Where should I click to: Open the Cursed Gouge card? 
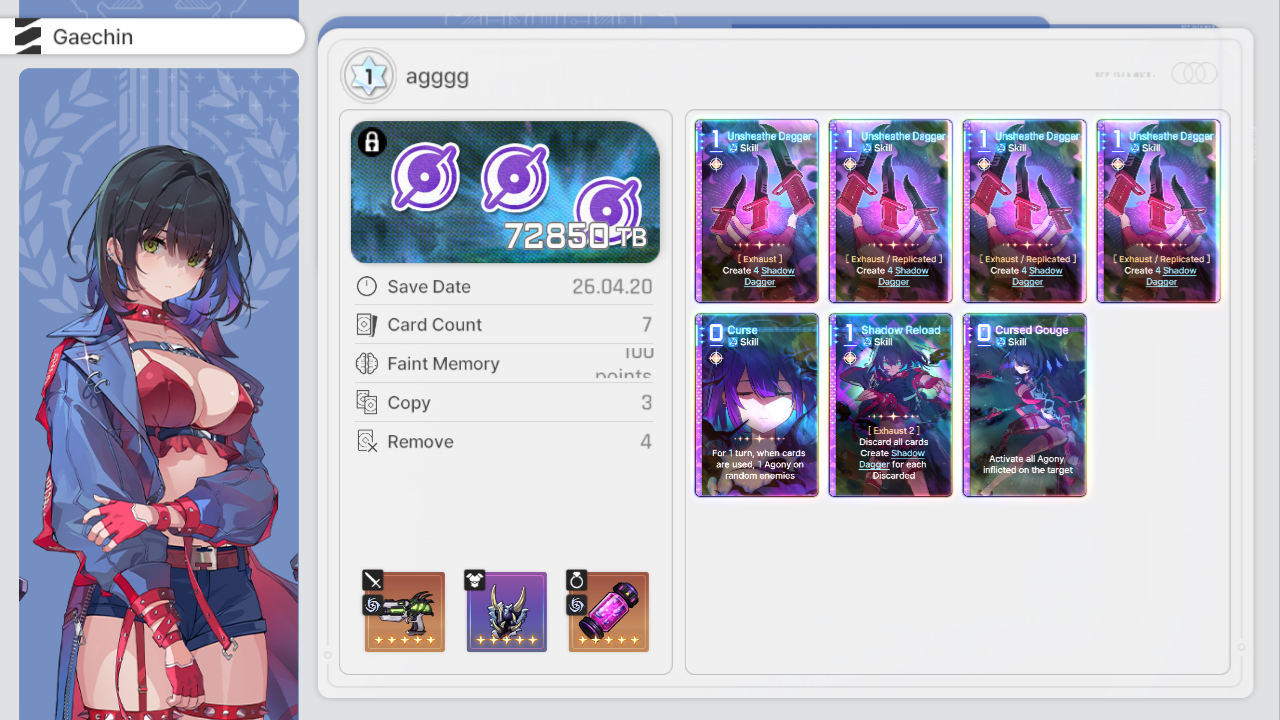coord(1025,405)
